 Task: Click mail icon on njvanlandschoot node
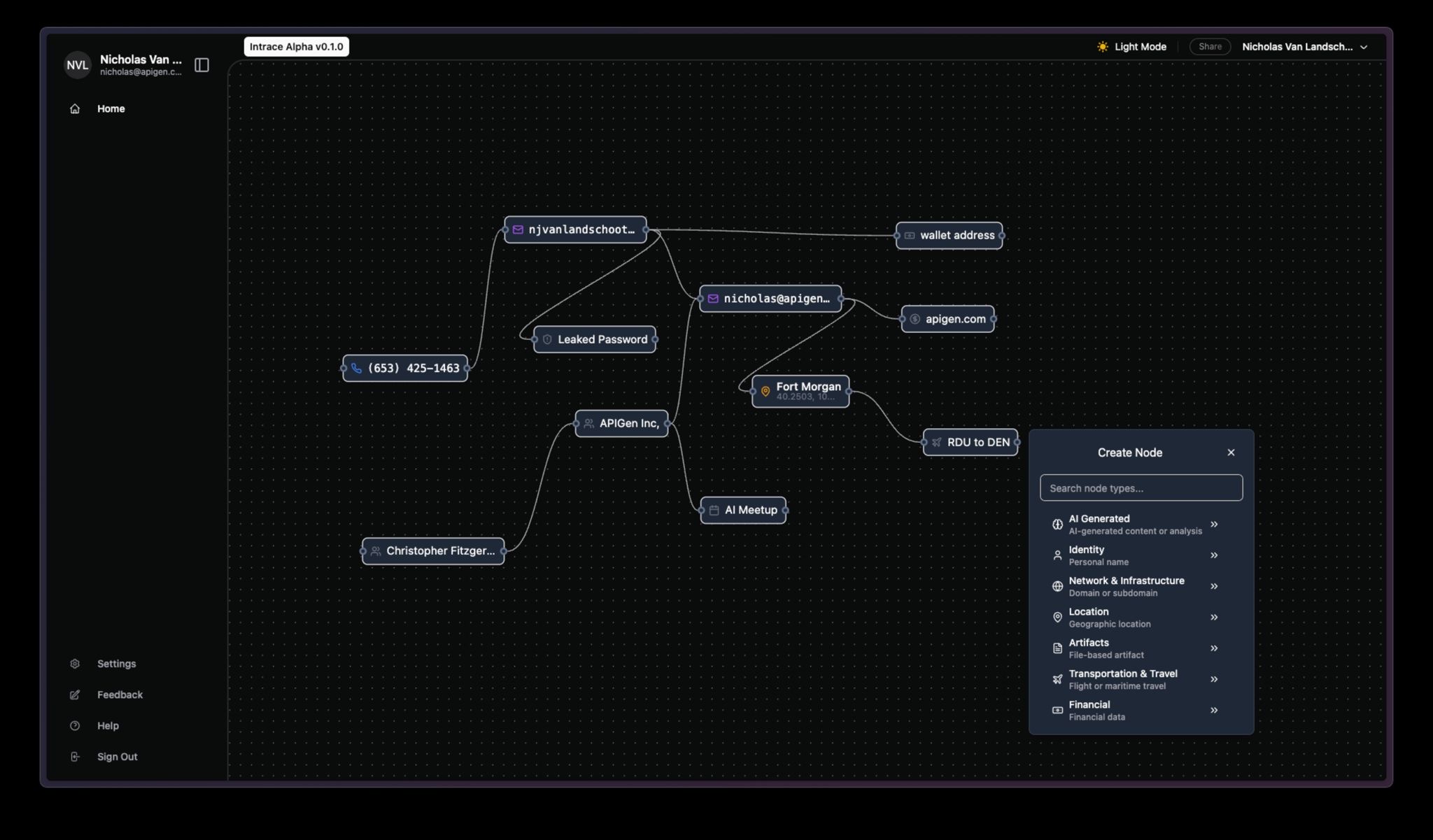(x=518, y=229)
